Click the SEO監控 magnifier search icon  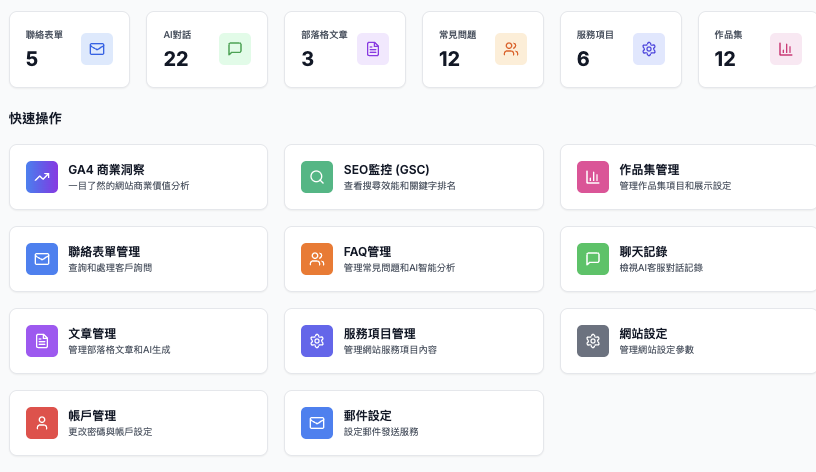tap(317, 177)
